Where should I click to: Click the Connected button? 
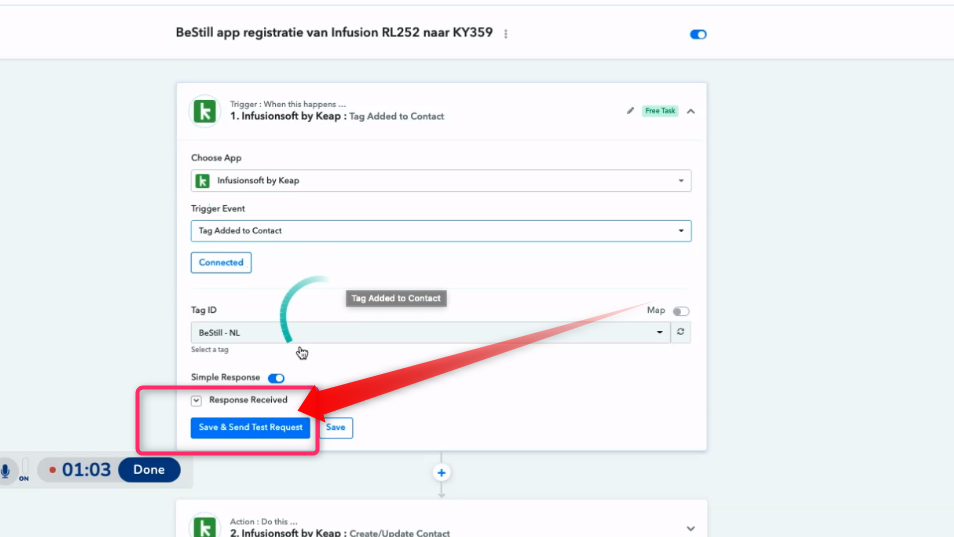pos(221,263)
